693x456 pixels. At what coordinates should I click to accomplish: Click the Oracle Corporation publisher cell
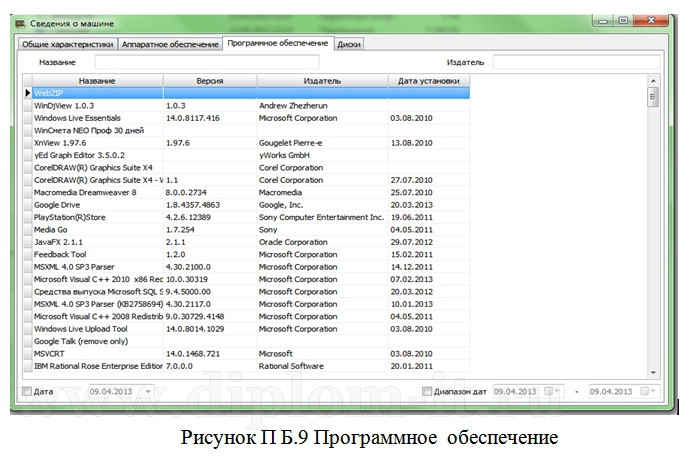(322, 242)
